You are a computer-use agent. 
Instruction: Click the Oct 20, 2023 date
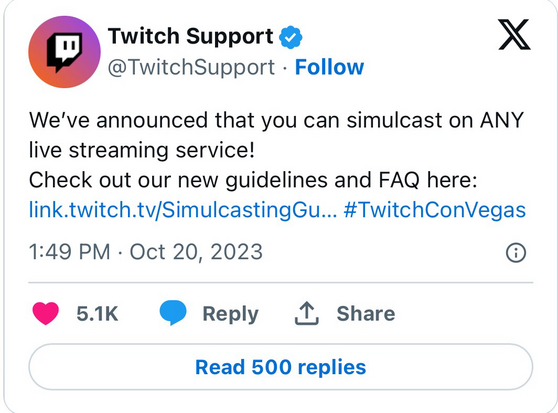(x=196, y=252)
